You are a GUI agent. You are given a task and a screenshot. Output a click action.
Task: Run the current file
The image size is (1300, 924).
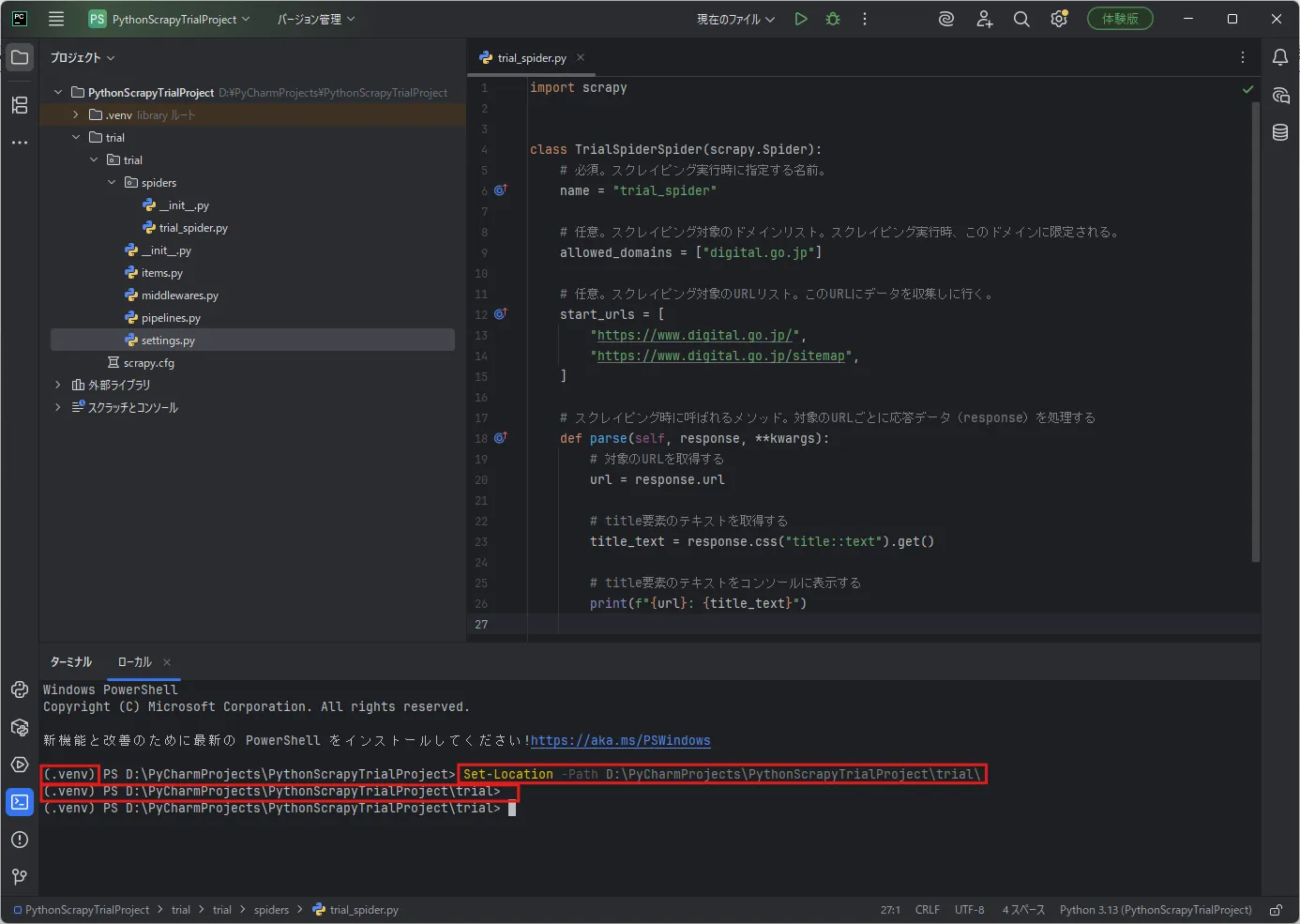[x=801, y=19]
